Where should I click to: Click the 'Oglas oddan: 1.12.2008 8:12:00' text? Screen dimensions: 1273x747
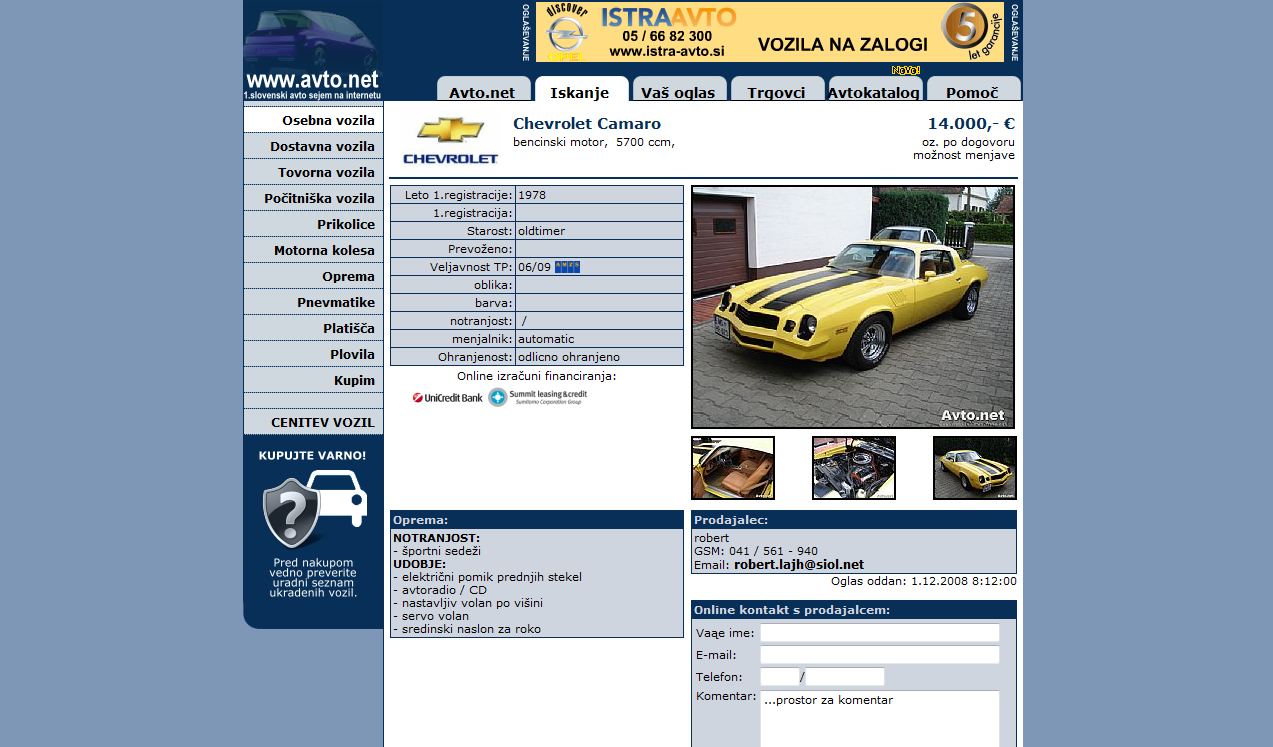coord(924,581)
